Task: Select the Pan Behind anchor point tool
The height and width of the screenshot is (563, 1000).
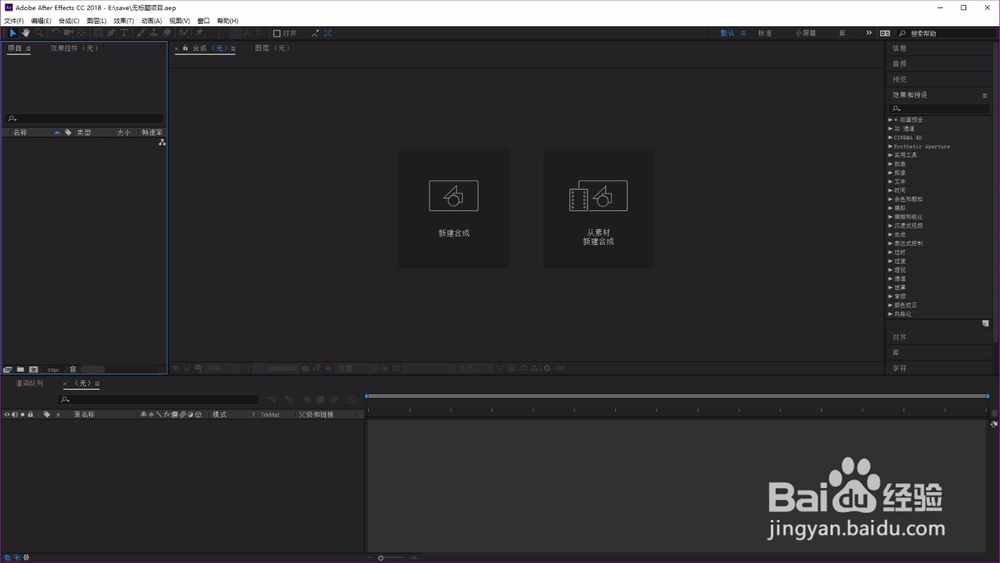Action: pyautogui.click(x=82, y=33)
